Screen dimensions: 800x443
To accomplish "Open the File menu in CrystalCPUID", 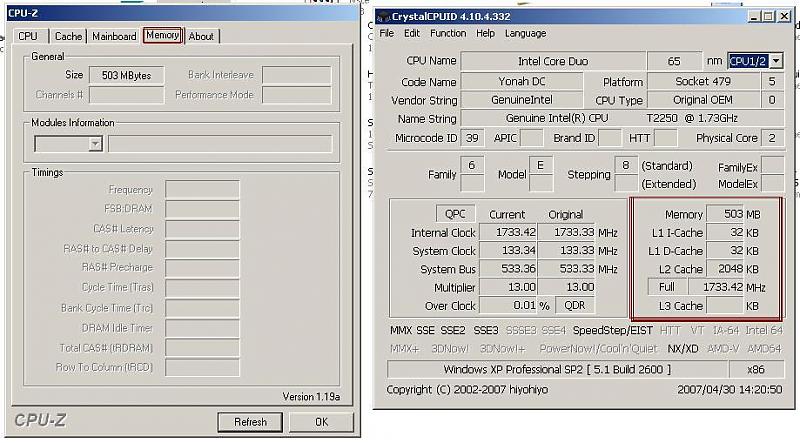I will coord(387,33).
